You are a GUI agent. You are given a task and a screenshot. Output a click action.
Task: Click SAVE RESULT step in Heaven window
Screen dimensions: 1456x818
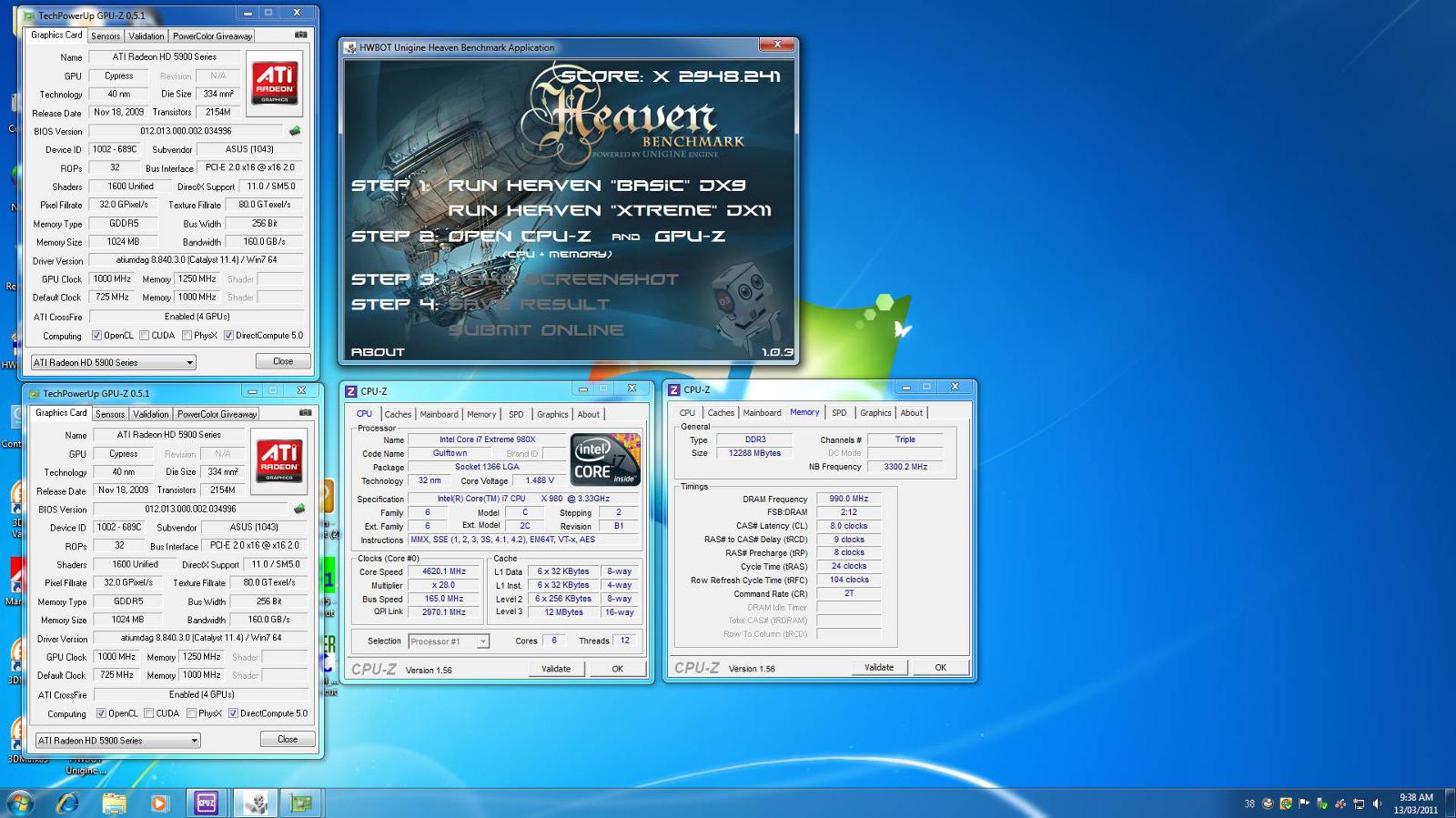pyautogui.click(x=530, y=304)
